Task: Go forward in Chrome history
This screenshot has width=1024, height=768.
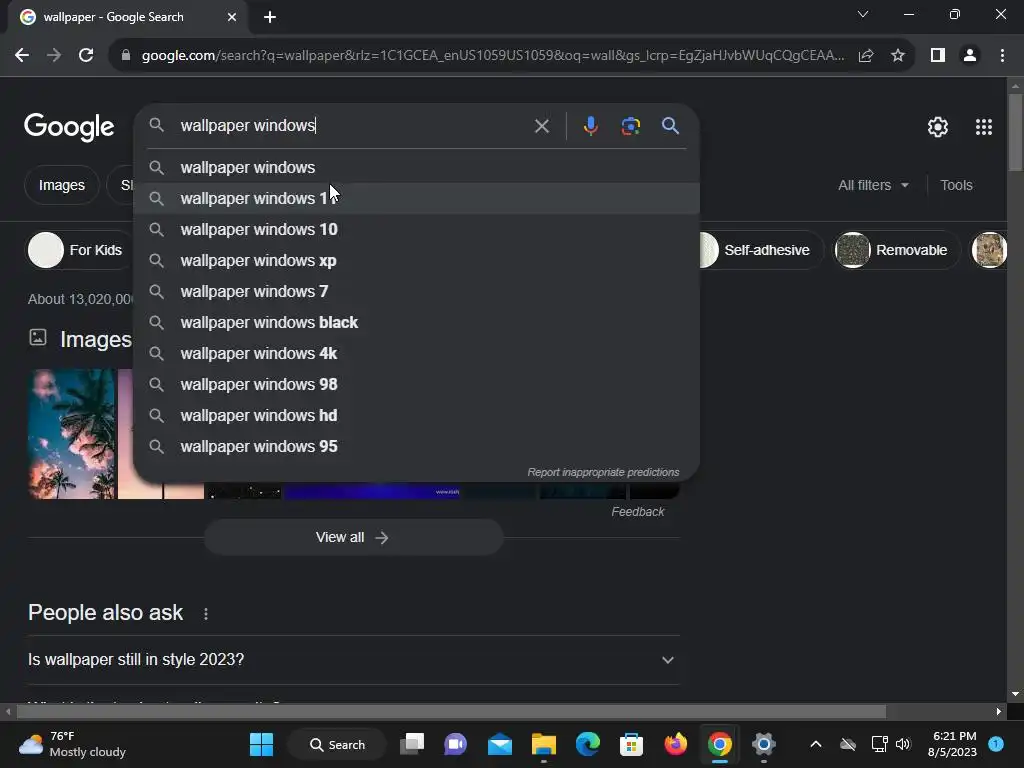Action: point(54,56)
